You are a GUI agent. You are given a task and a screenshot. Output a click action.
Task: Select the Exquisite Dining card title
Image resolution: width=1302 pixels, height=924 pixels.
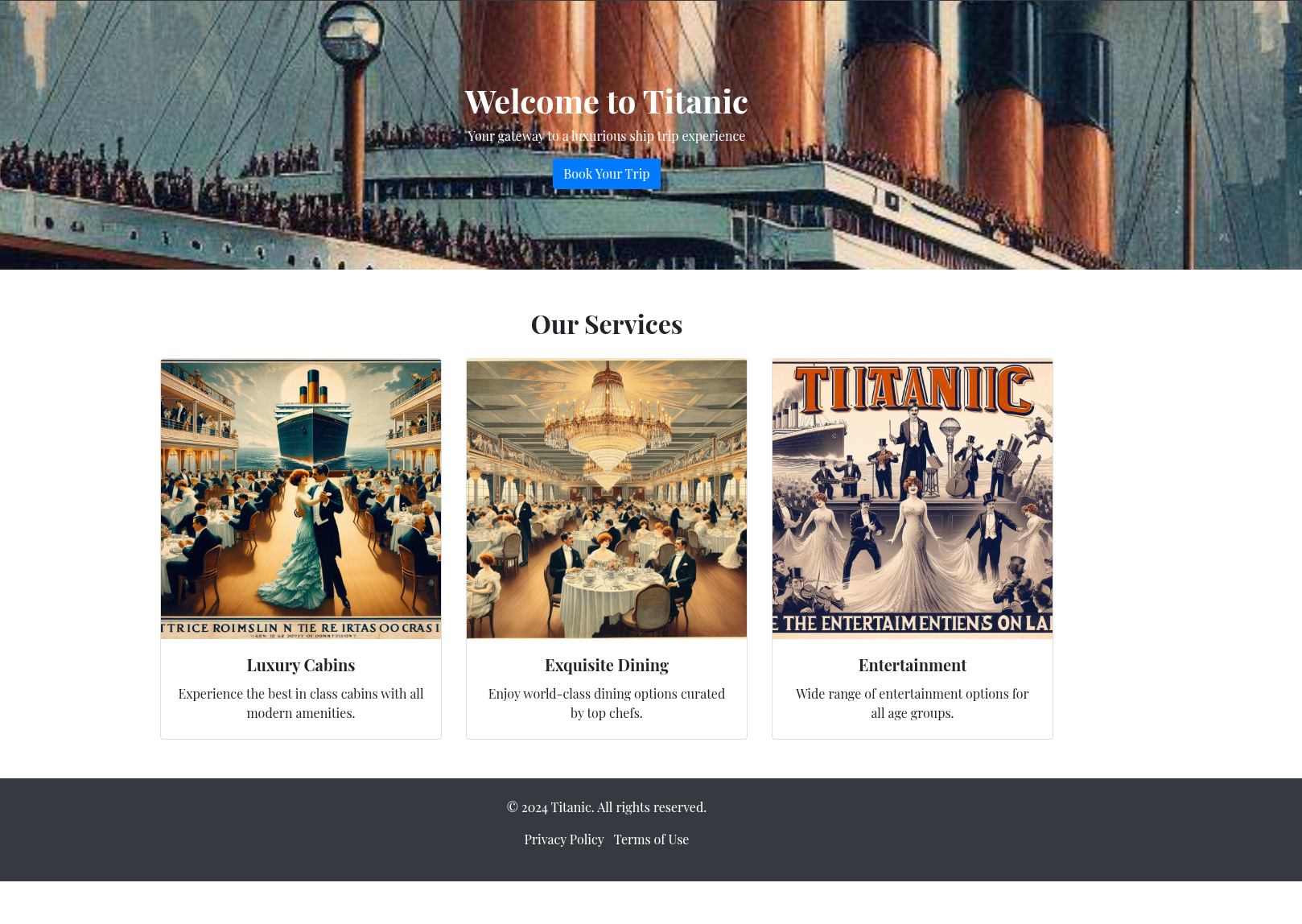pyautogui.click(x=607, y=666)
